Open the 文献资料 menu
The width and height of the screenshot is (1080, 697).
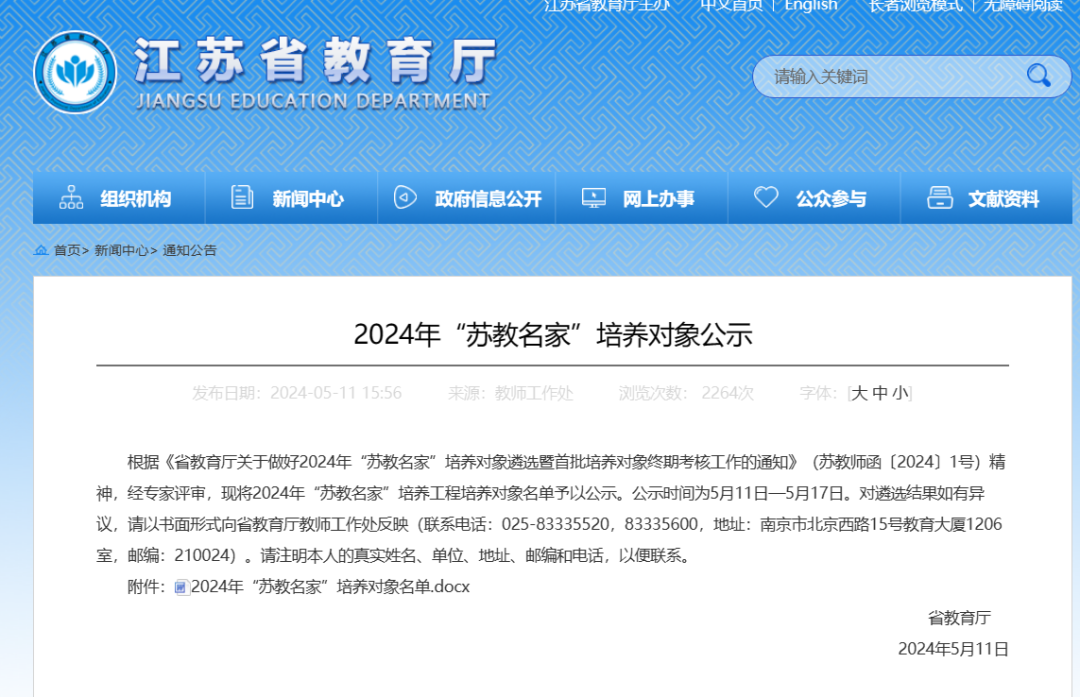click(986, 198)
